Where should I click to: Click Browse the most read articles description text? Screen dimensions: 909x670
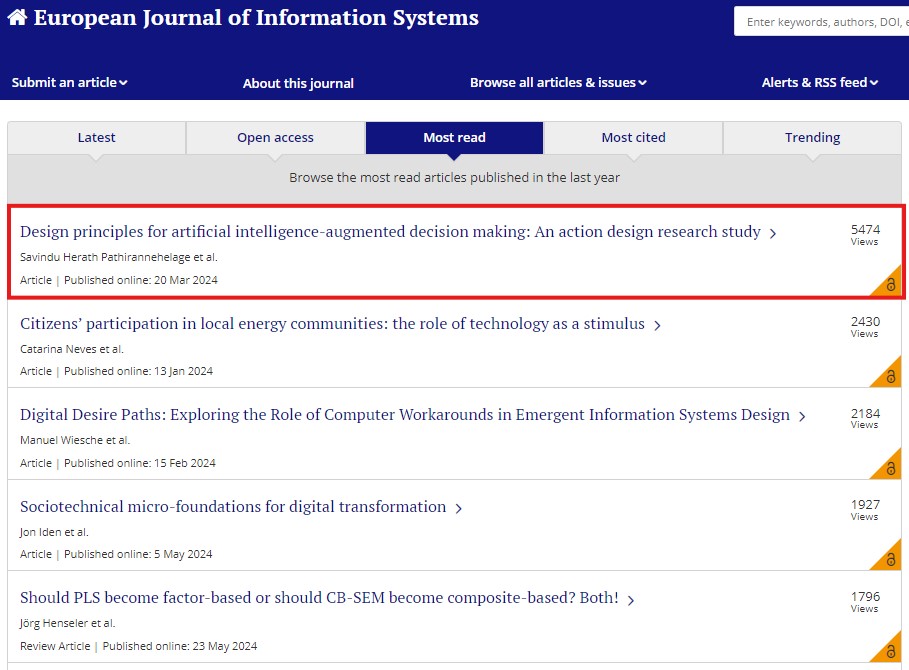pyautogui.click(x=454, y=177)
